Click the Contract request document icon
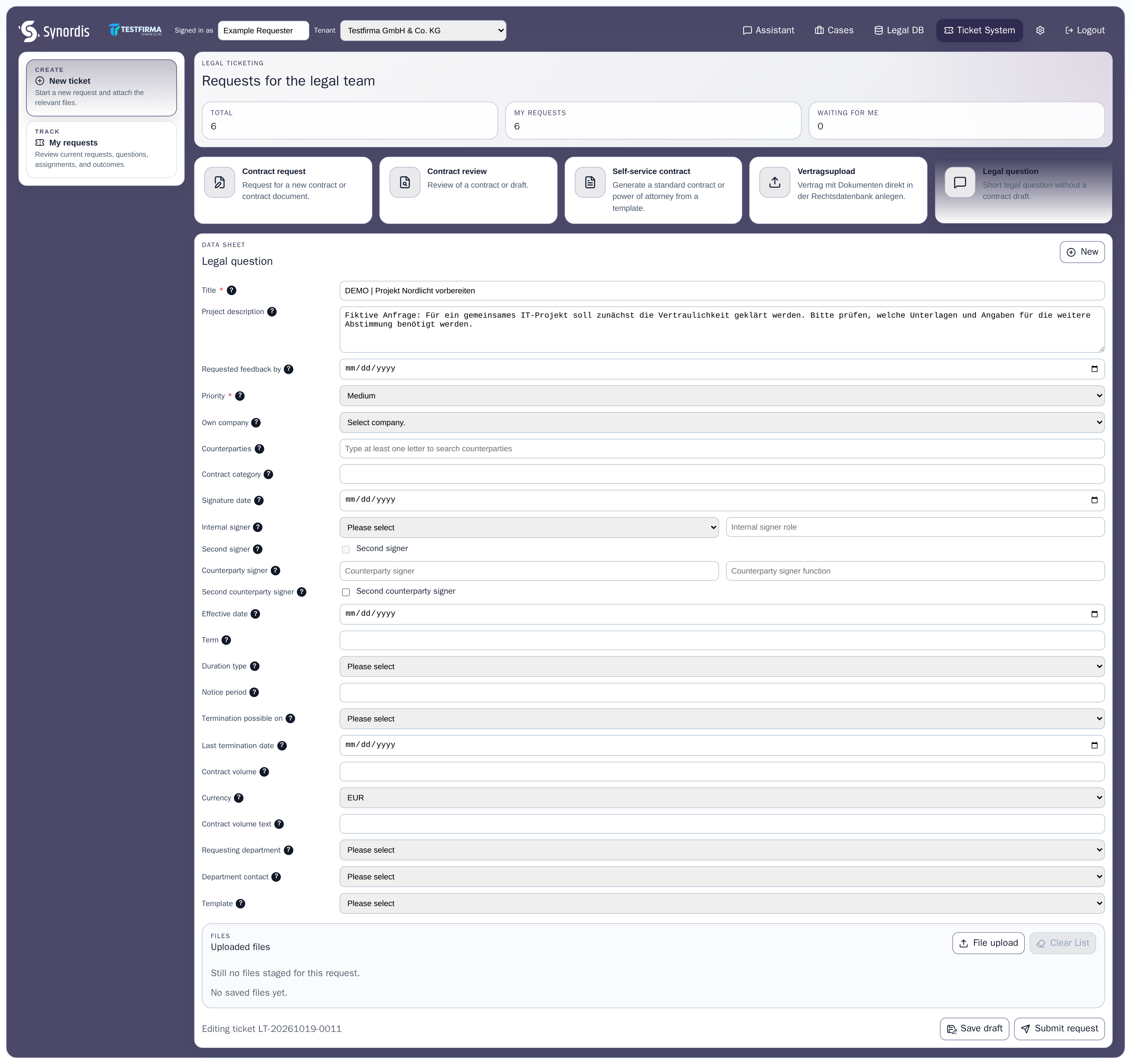Viewport: 1140px width, 1064px height. [x=220, y=182]
